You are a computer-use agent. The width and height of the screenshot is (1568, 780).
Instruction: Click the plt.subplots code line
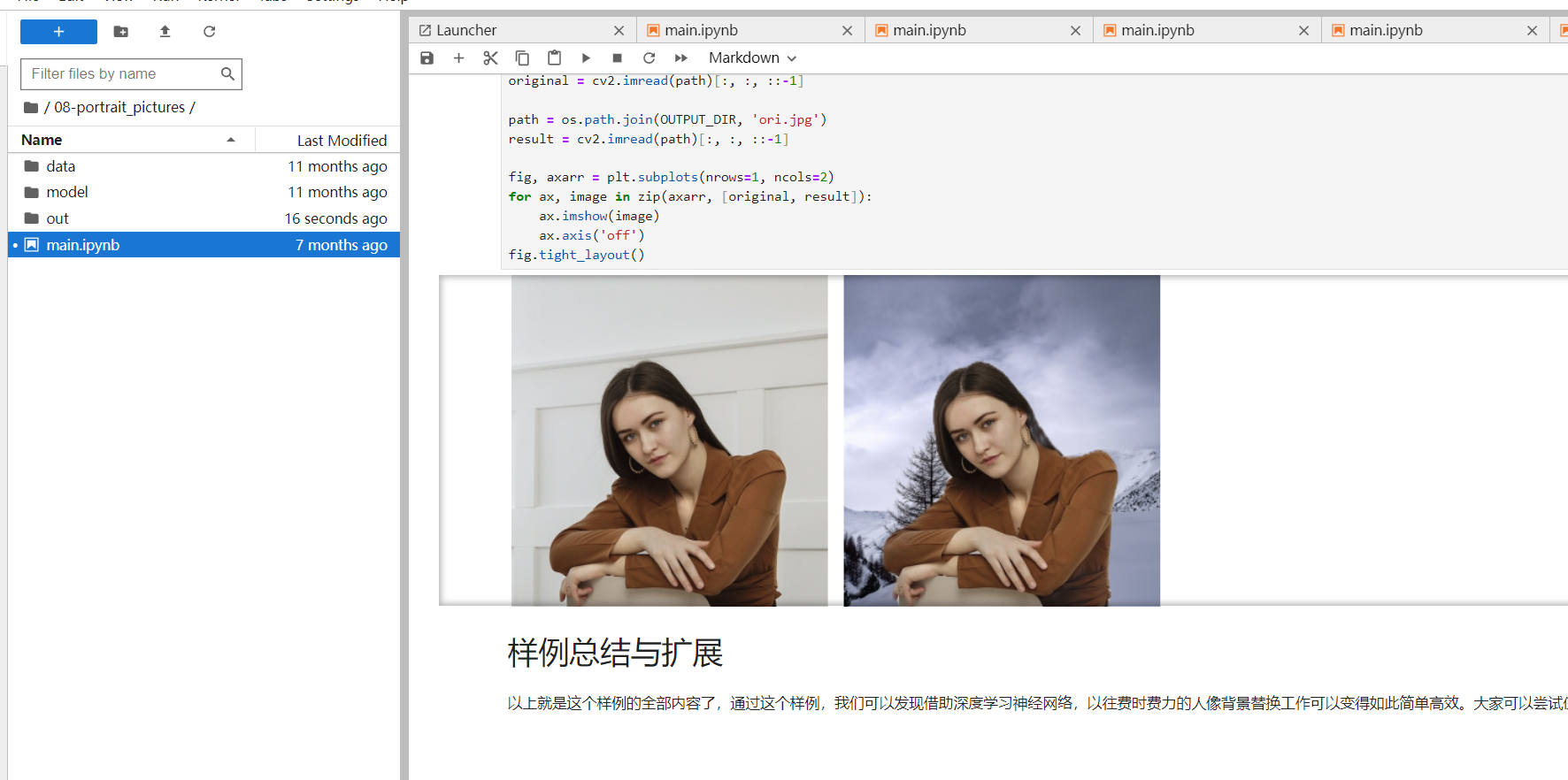coord(671,178)
